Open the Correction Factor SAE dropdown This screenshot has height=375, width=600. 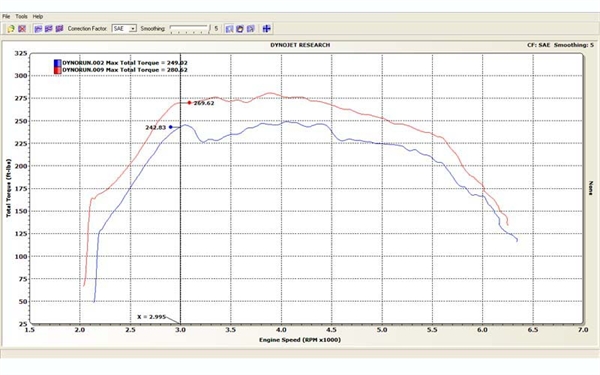coord(124,29)
